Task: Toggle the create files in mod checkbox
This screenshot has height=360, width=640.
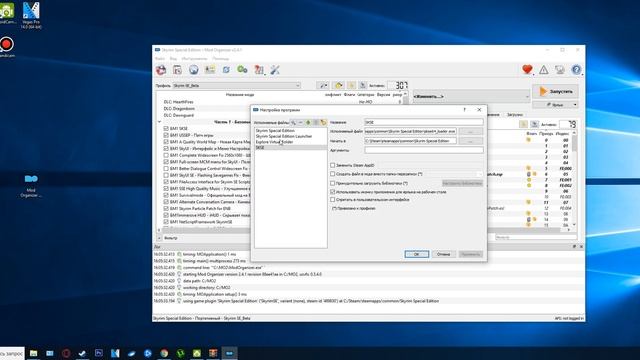Action: click(x=333, y=174)
